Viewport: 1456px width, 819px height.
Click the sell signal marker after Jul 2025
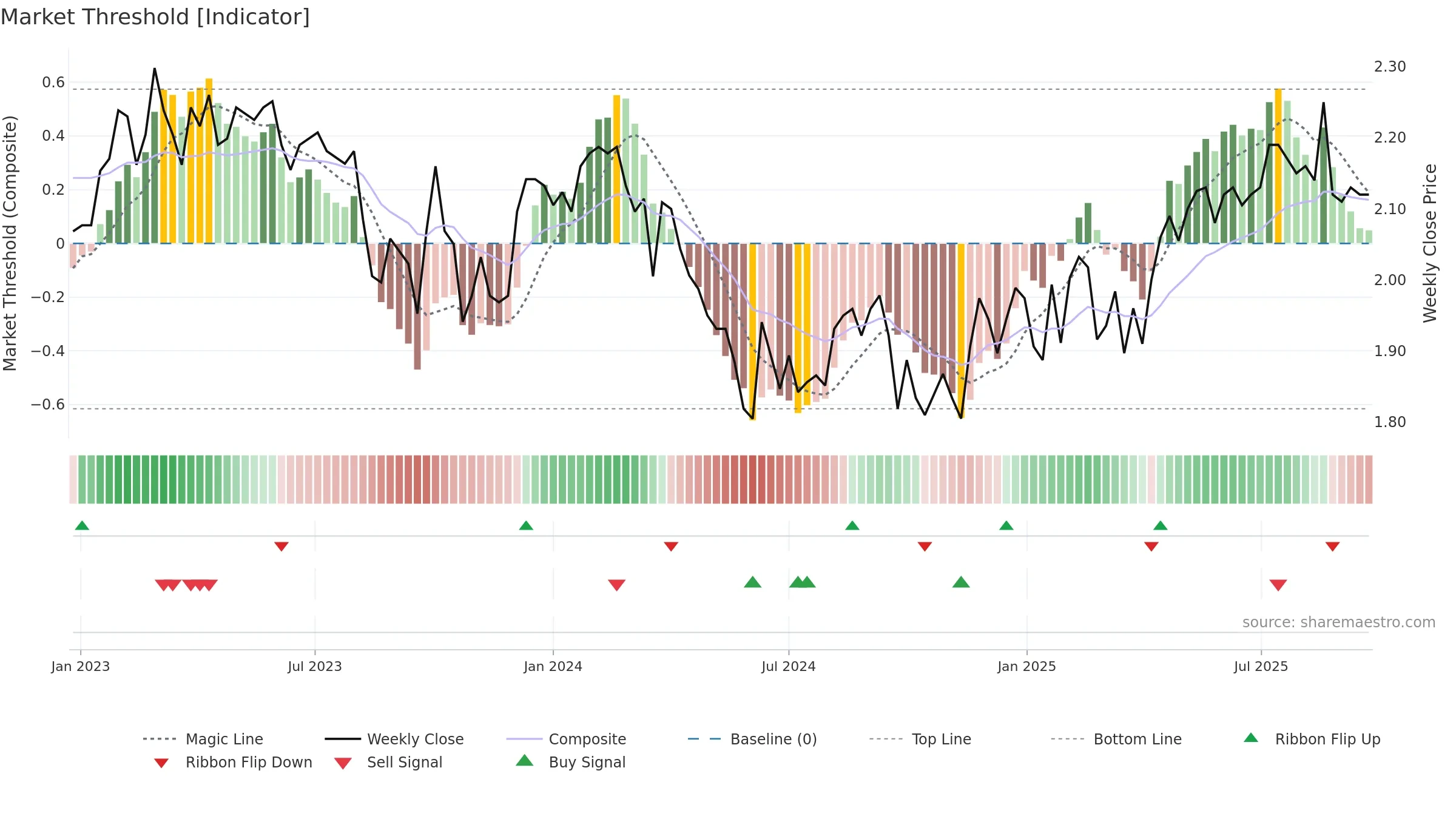click(x=1278, y=585)
